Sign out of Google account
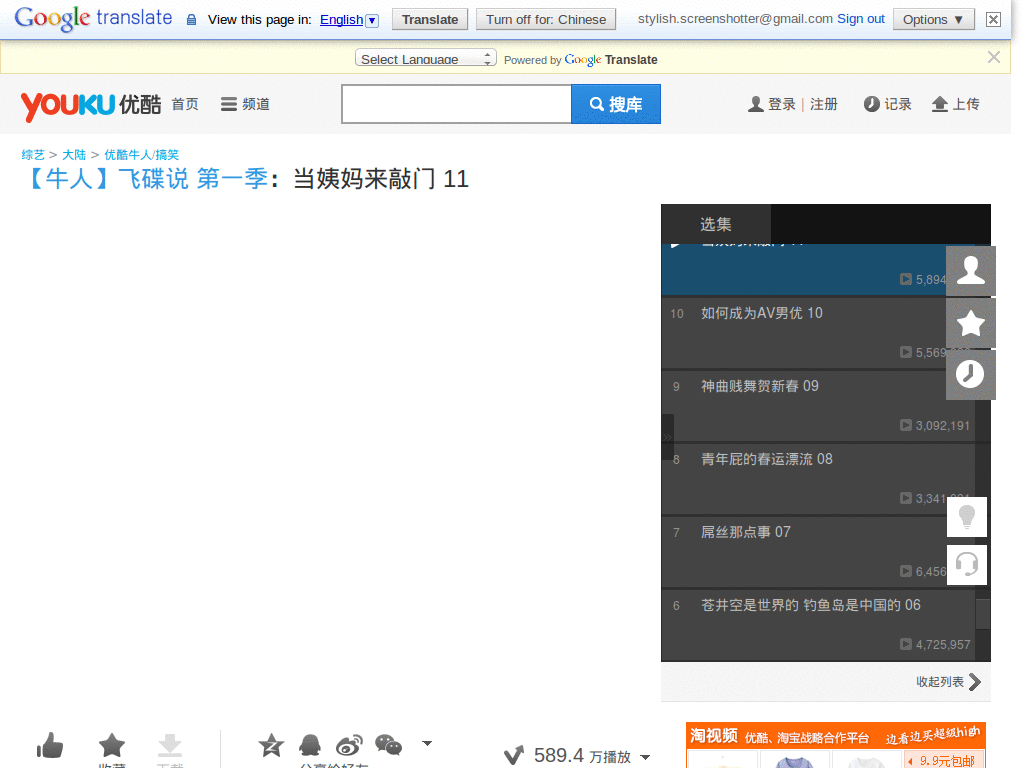 click(860, 17)
